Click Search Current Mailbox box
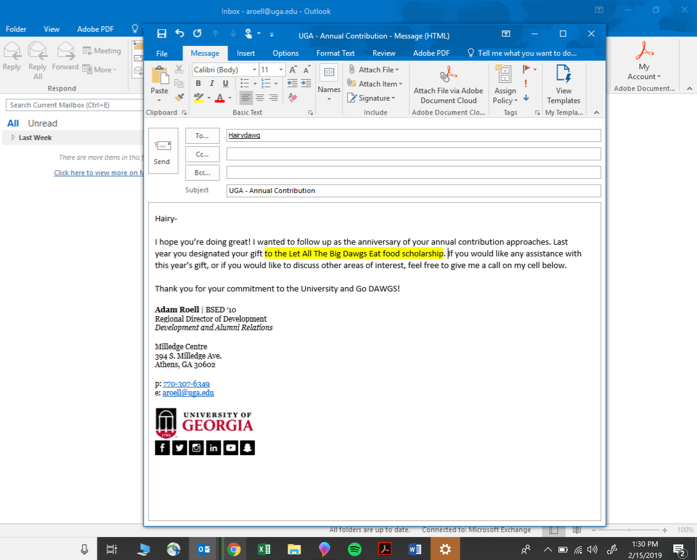The height and width of the screenshot is (560, 697). pos(74,105)
